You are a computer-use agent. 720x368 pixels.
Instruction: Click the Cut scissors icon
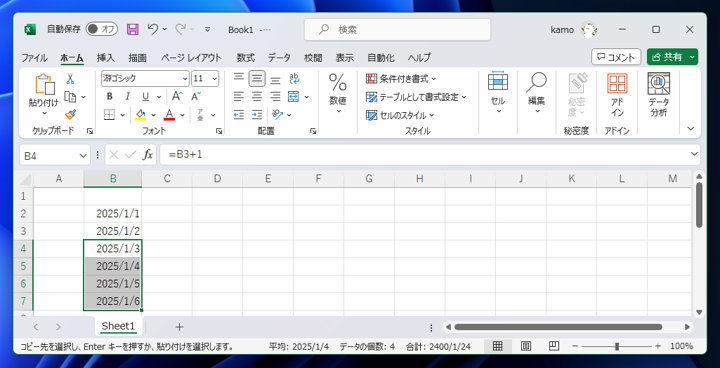70,79
